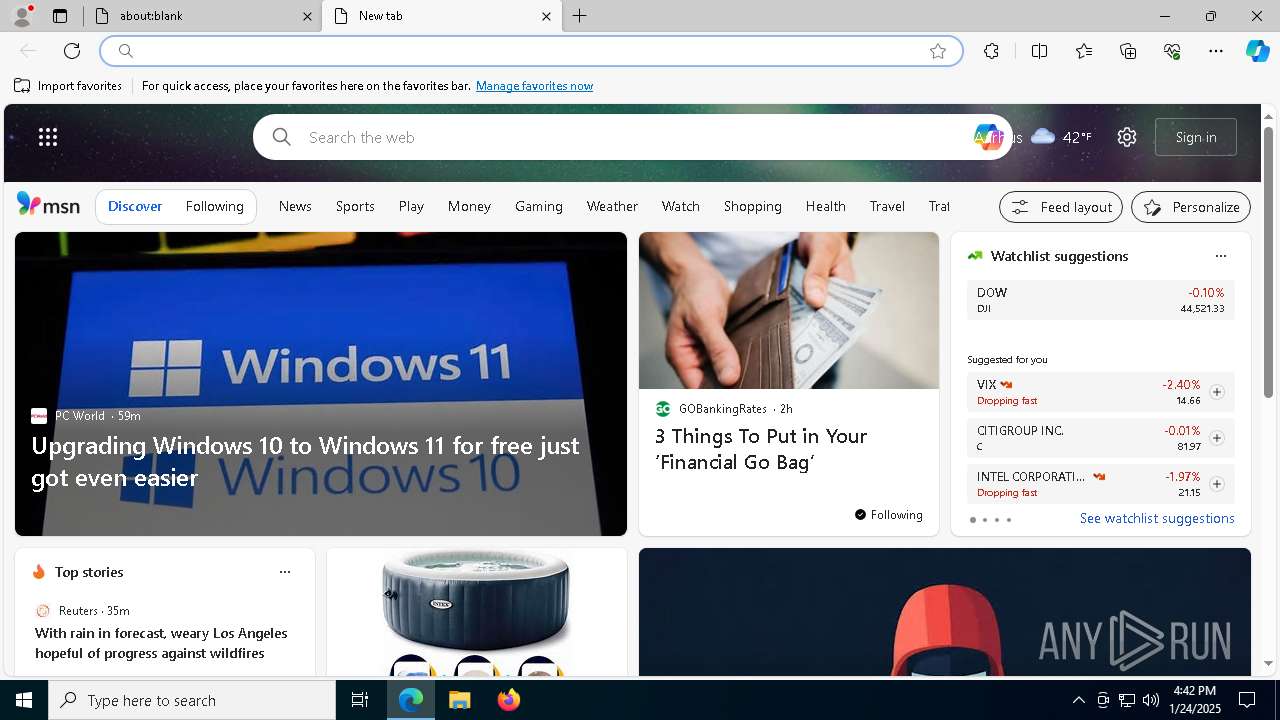Open the Shopping category
Viewport: 1280px width, 720px height.
point(752,206)
